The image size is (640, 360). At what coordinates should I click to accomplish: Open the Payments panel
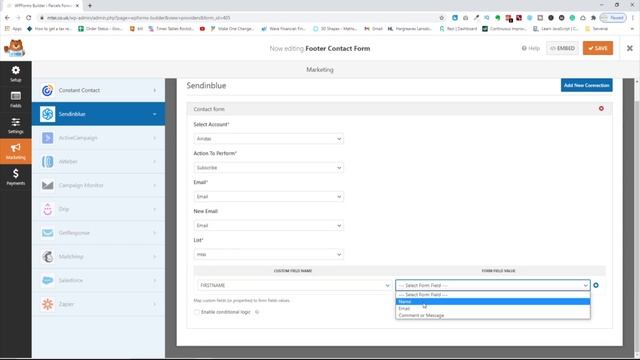click(16, 177)
